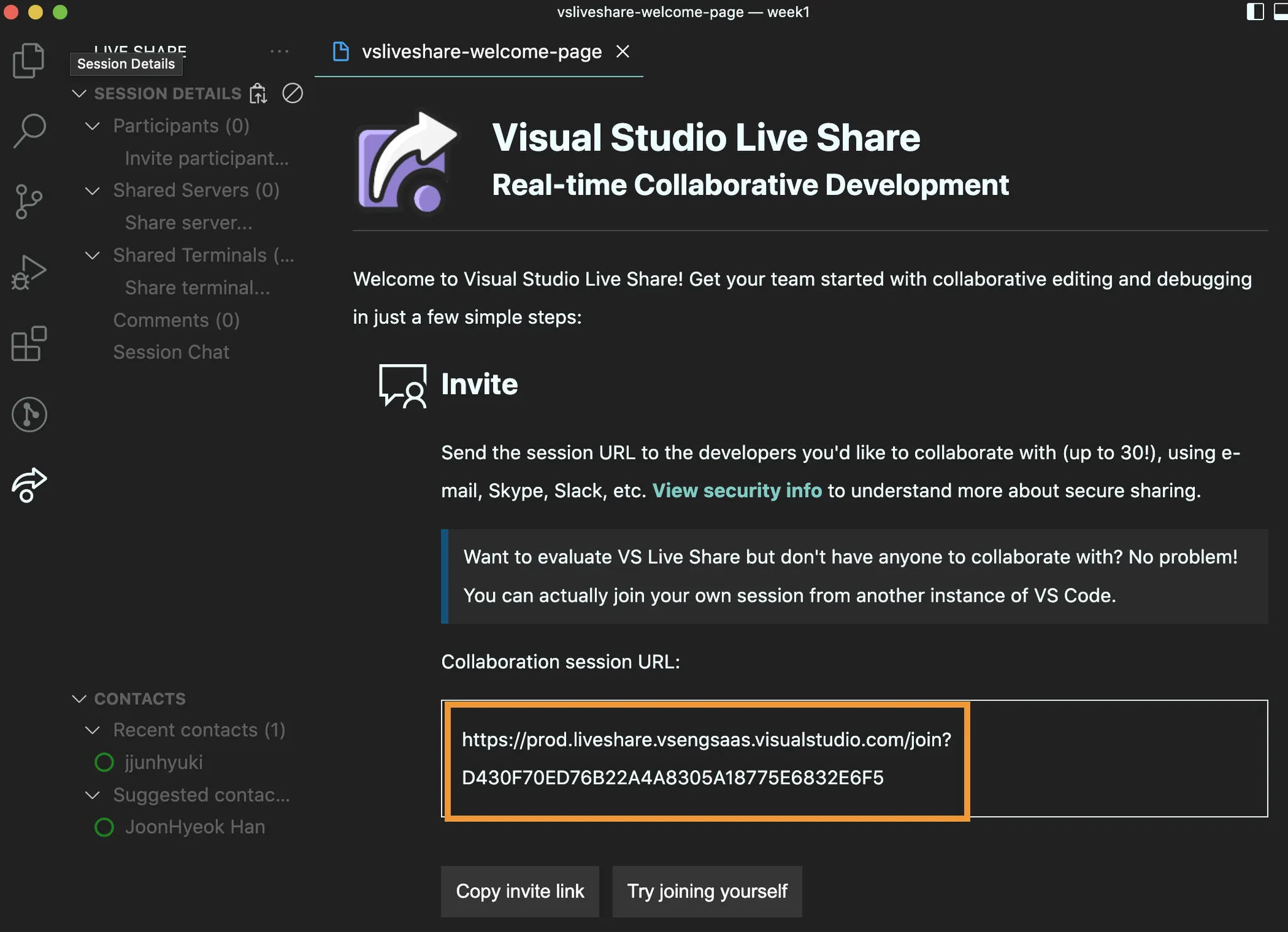Collapse the Recent contacts (1) group
This screenshot has height=932, width=1288.
92,730
